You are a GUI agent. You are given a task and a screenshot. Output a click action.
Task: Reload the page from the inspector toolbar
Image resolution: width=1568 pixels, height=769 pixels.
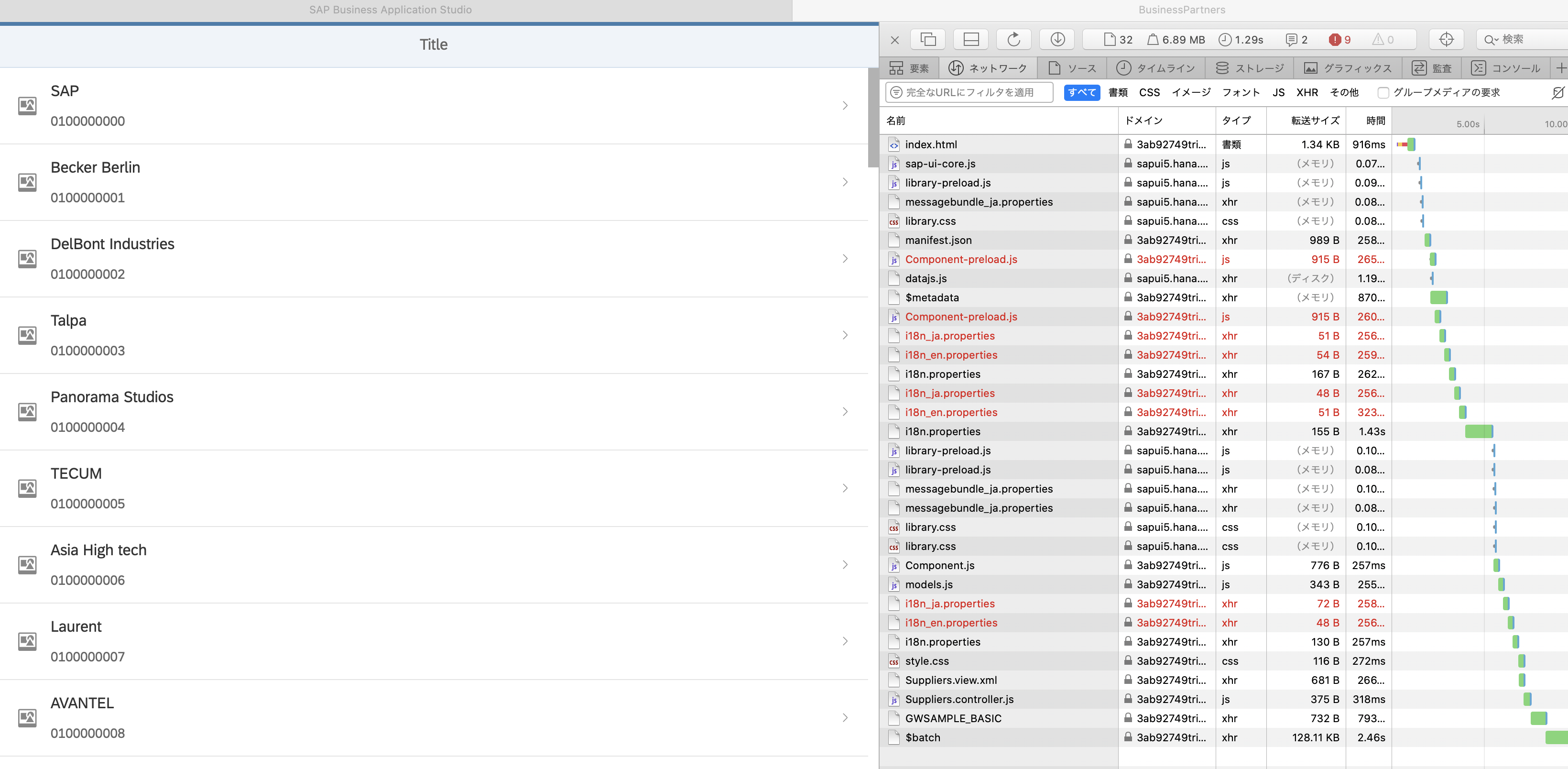(1013, 39)
